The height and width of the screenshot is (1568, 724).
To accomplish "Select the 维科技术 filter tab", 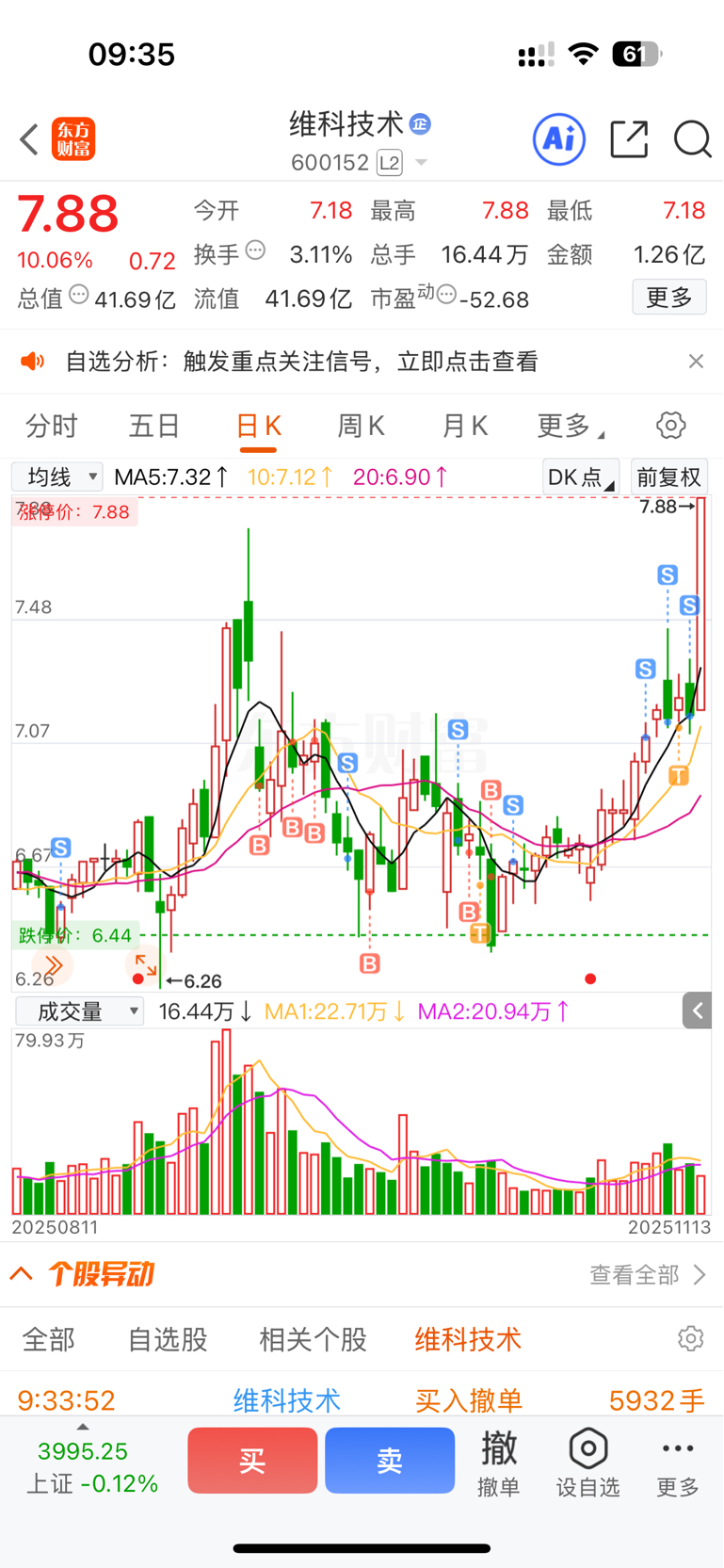I will coord(468,1339).
